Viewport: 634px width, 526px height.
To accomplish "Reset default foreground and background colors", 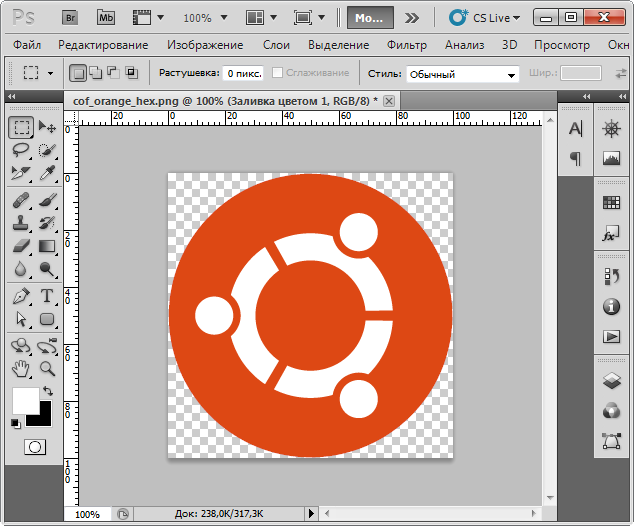I will [15, 423].
